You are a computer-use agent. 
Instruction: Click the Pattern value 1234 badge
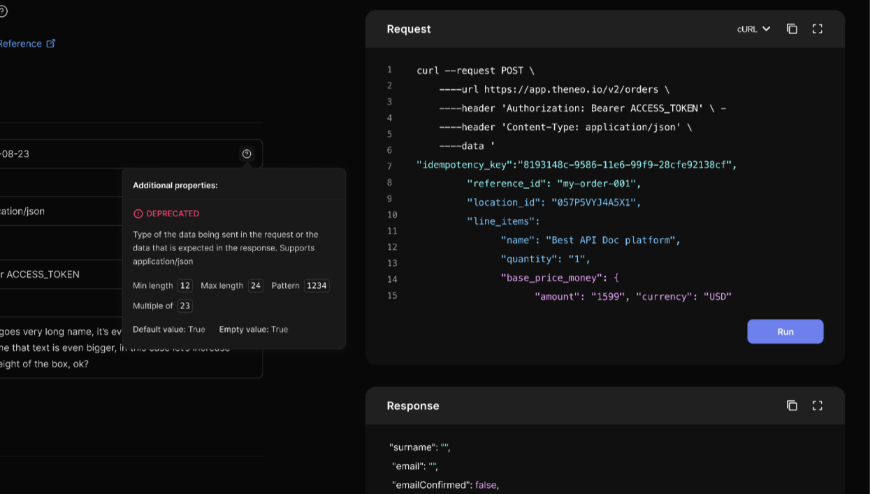click(x=317, y=286)
